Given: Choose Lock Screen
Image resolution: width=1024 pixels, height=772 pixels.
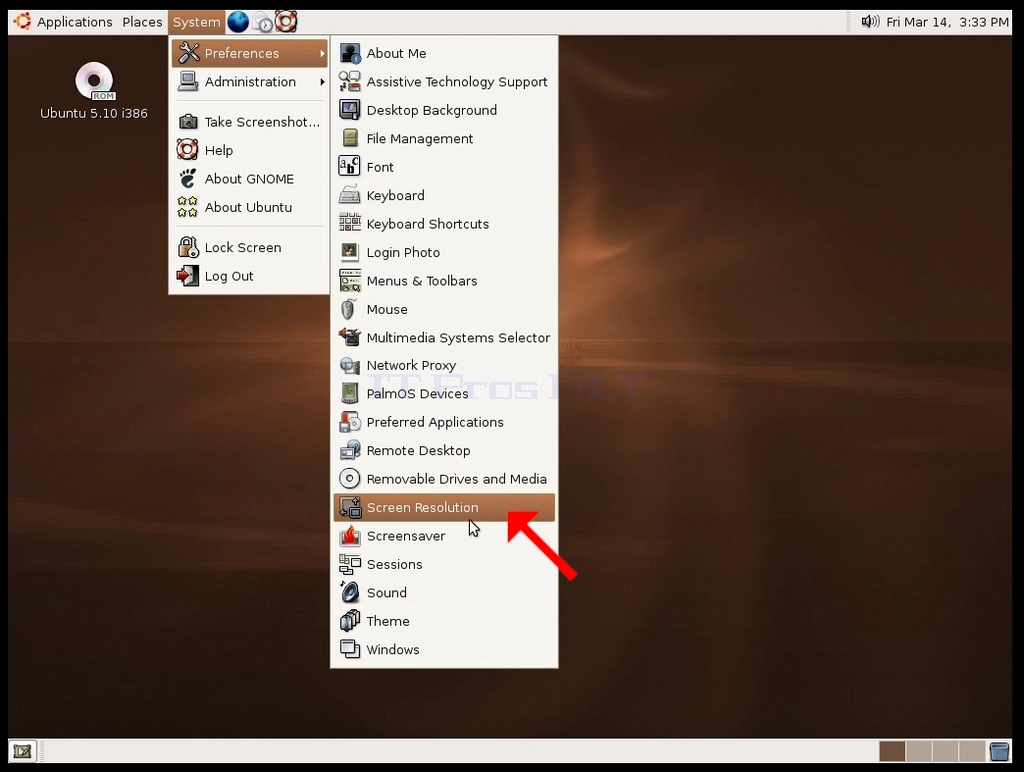Looking at the screenshot, I should point(249,248).
